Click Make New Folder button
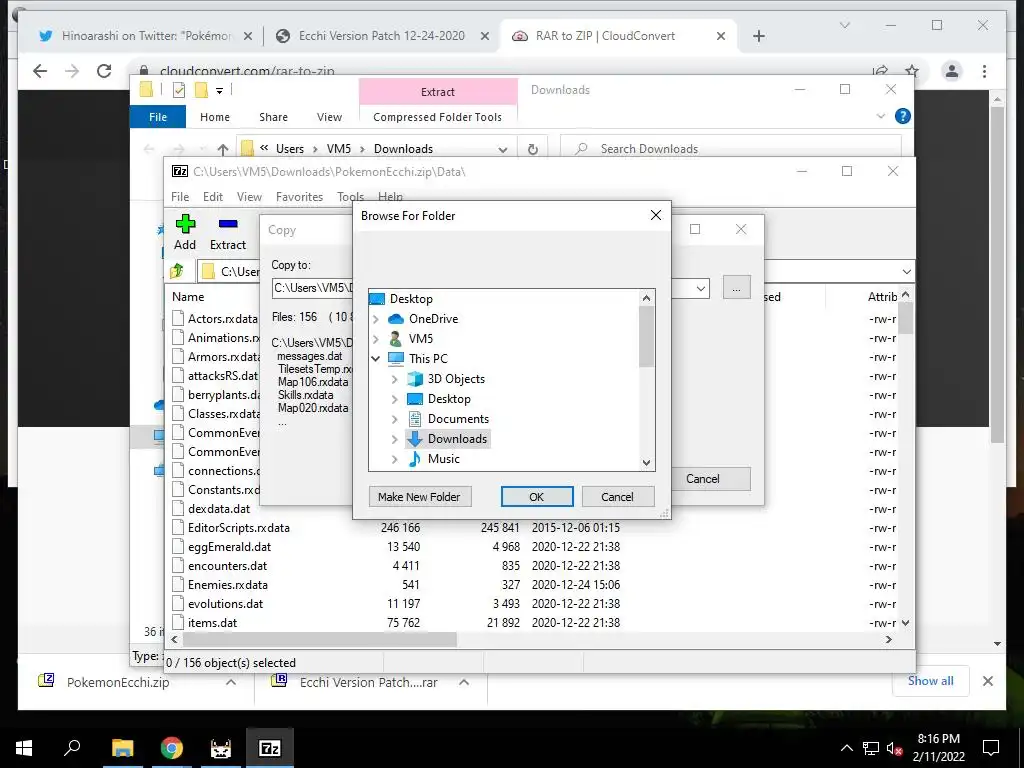Image resolution: width=1024 pixels, height=768 pixels. pos(419,497)
